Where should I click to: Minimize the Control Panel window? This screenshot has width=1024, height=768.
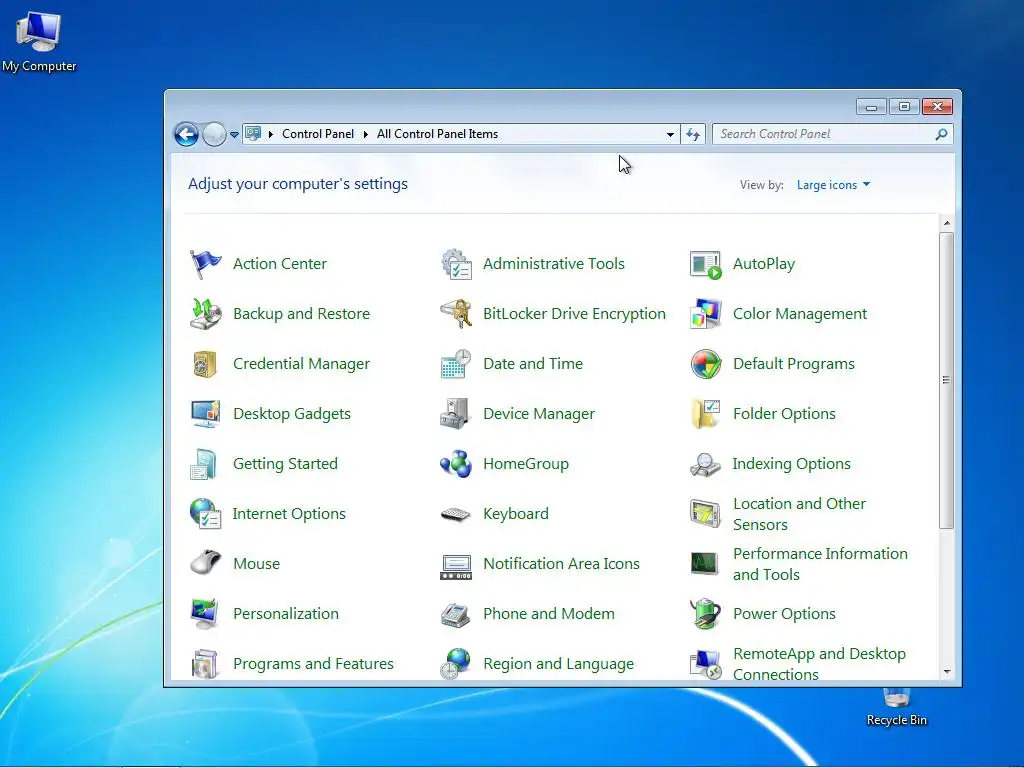871,106
